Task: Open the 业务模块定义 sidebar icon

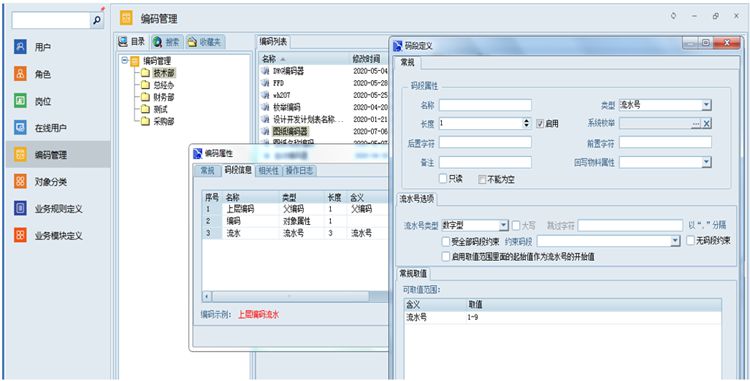Action: click(x=20, y=235)
